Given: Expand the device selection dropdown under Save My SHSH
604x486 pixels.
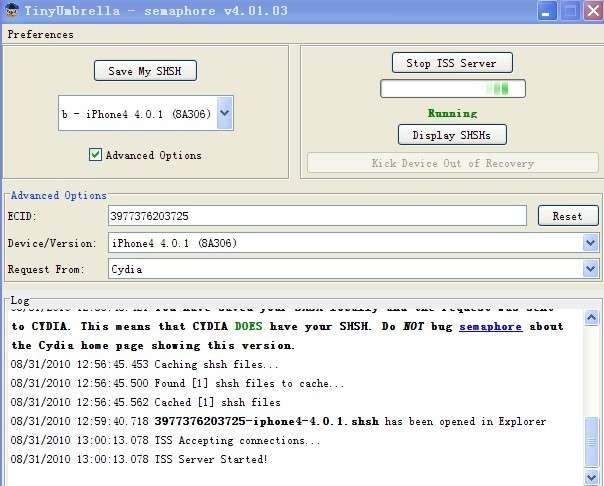Looking at the screenshot, I should pyautogui.click(x=224, y=114).
